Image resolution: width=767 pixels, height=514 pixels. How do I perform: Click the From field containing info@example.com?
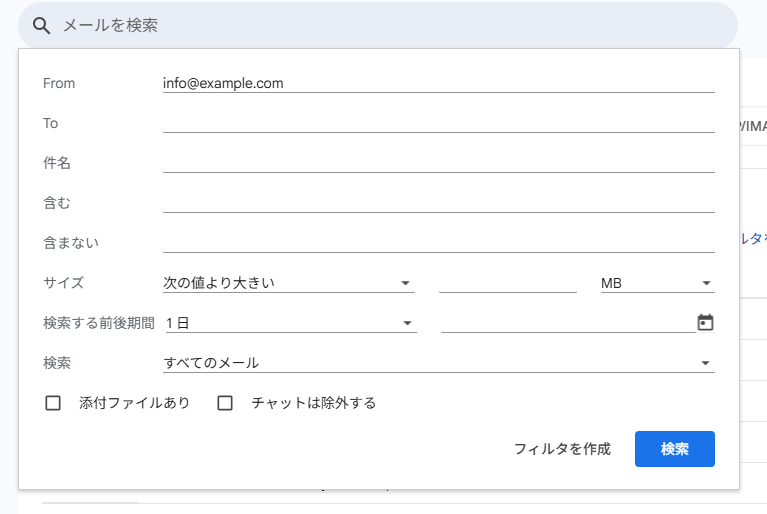pos(438,83)
